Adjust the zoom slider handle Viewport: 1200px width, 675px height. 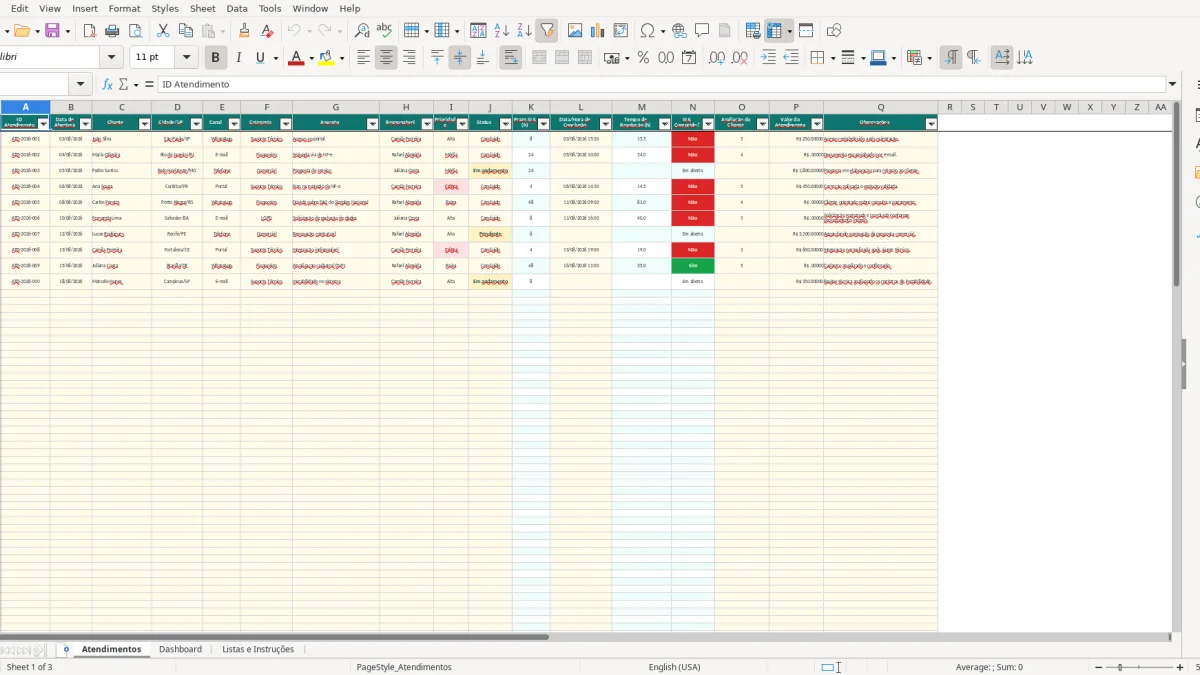[x=1120, y=667]
